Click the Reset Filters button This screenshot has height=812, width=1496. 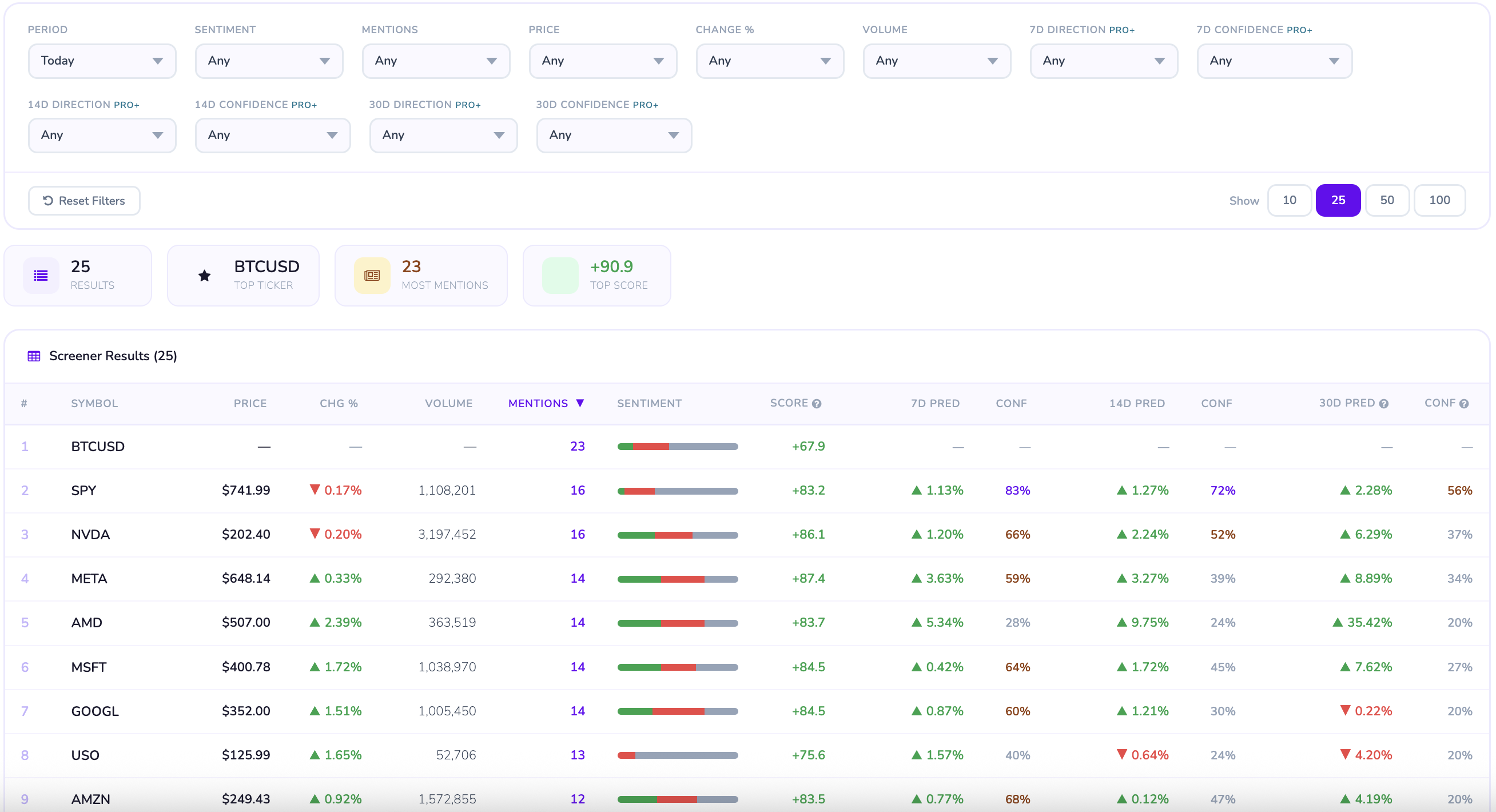(84, 201)
